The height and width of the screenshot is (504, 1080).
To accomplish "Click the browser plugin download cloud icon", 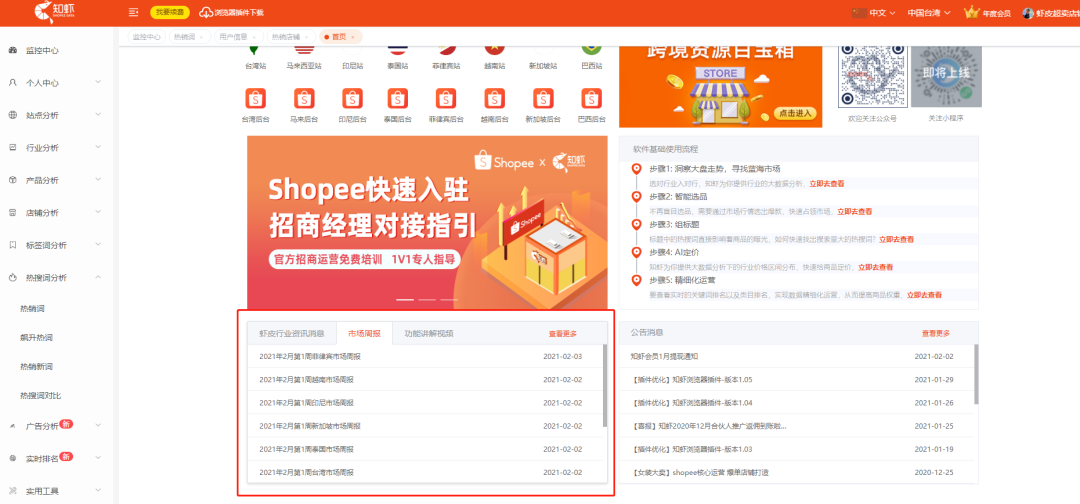I will click(x=206, y=13).
